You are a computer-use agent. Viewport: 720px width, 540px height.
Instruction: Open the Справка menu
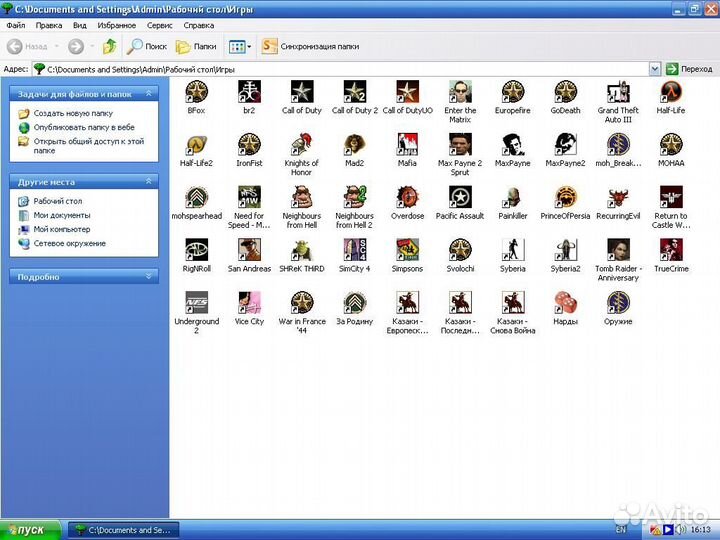tap(199, 25)
